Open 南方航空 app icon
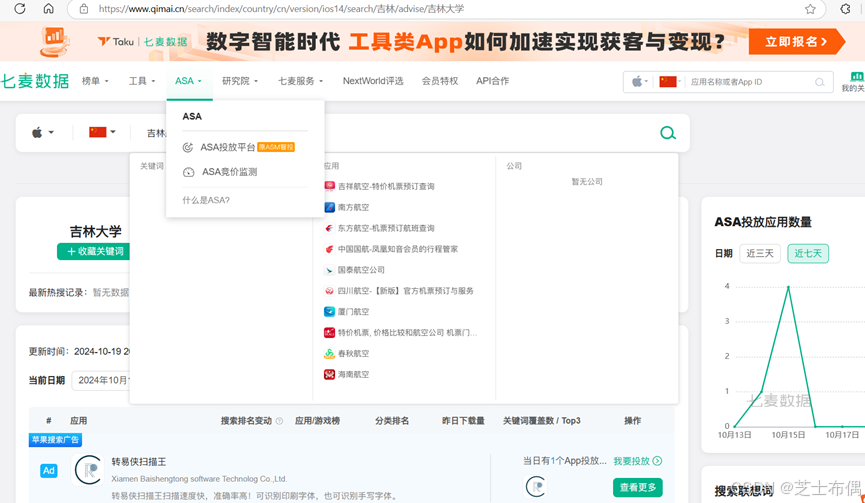The image size is (865, 503). coord(329,207)
